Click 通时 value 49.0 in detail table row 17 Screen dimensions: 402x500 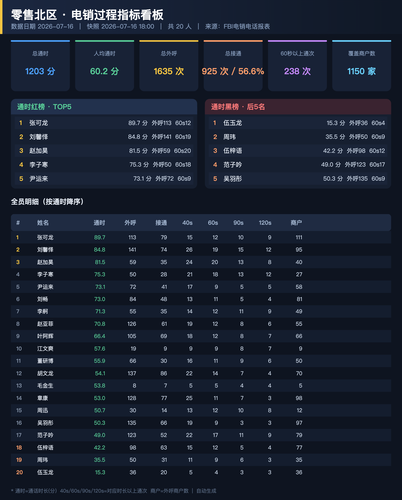(x=100, y=435)
